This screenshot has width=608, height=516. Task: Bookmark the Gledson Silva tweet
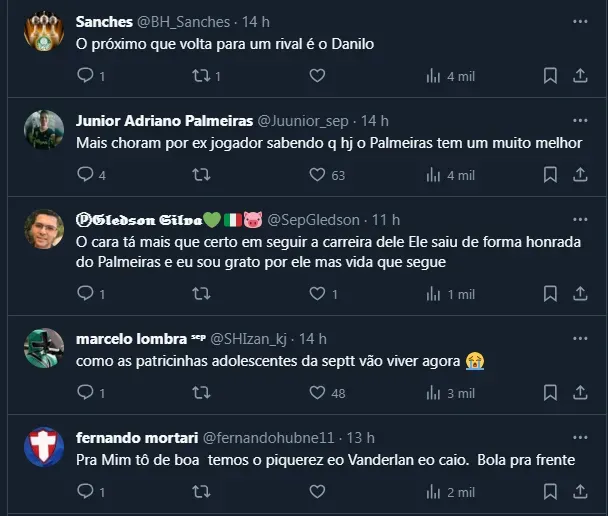coord(549,294)
